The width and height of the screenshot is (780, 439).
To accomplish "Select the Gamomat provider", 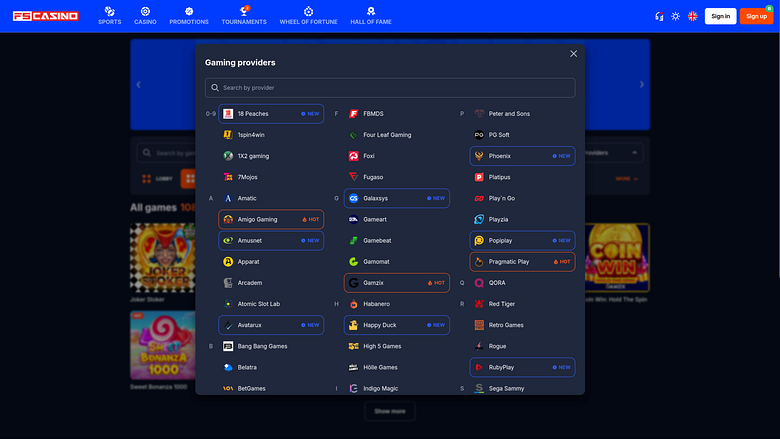I will click(396, 262).
